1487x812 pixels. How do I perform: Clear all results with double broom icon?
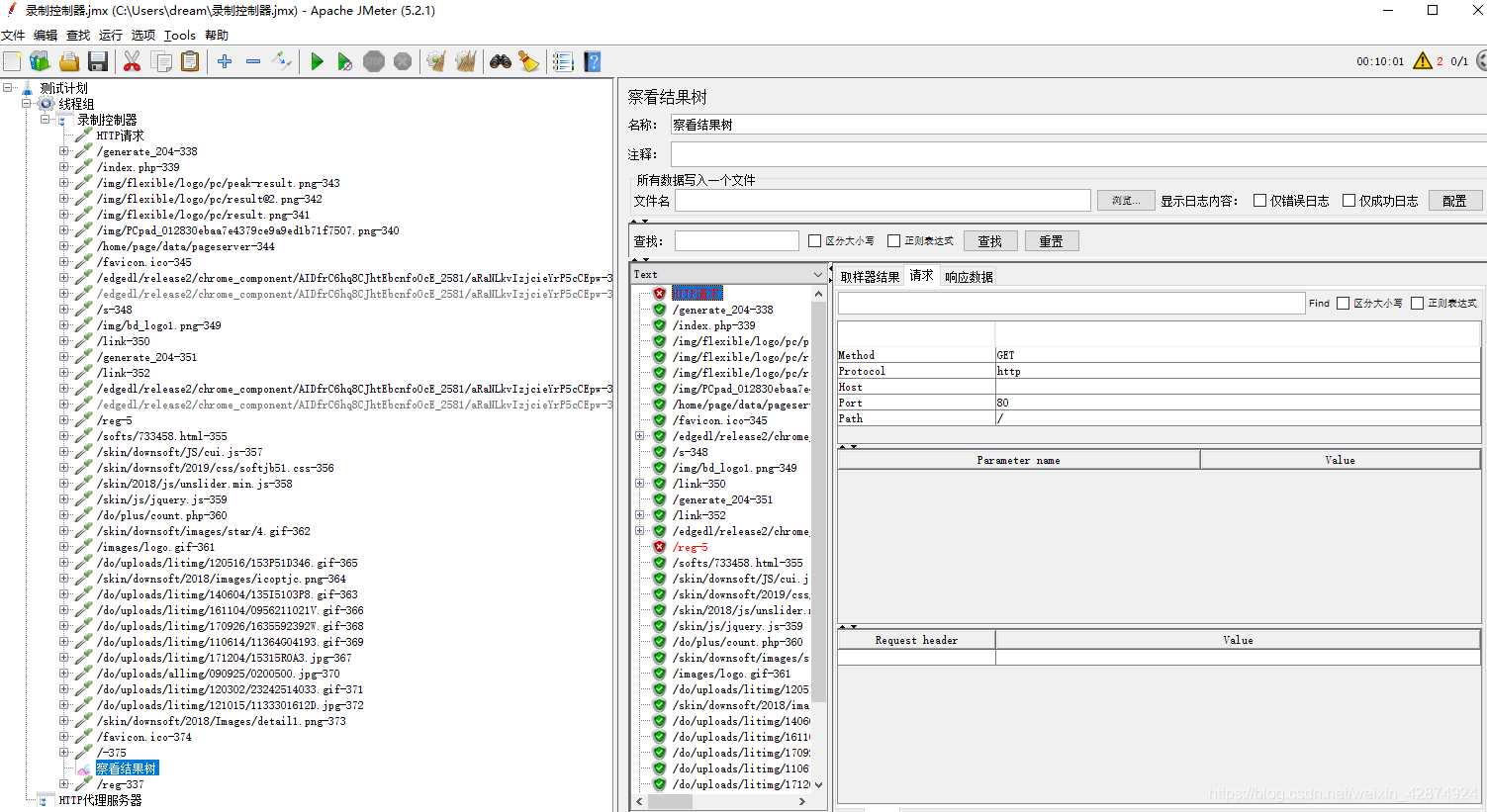[465, 61]
